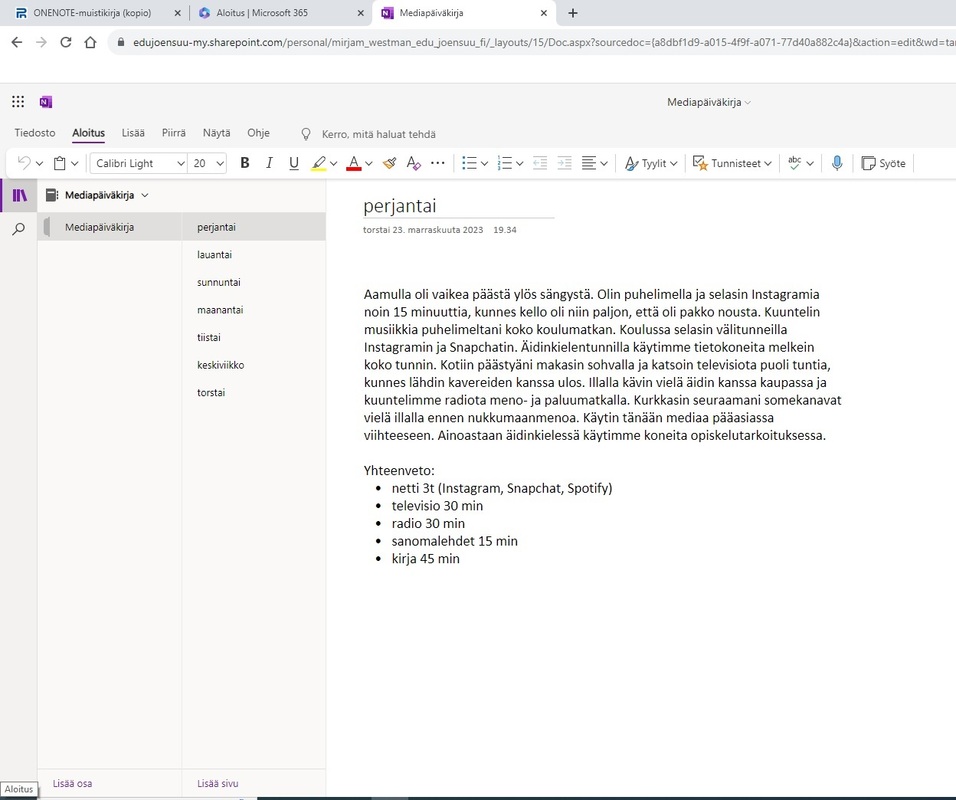The height and width of the screenshot is (800, 956).
Task: Switch to the Lisää ribbon tab
Action: click(x=133, y=133)
